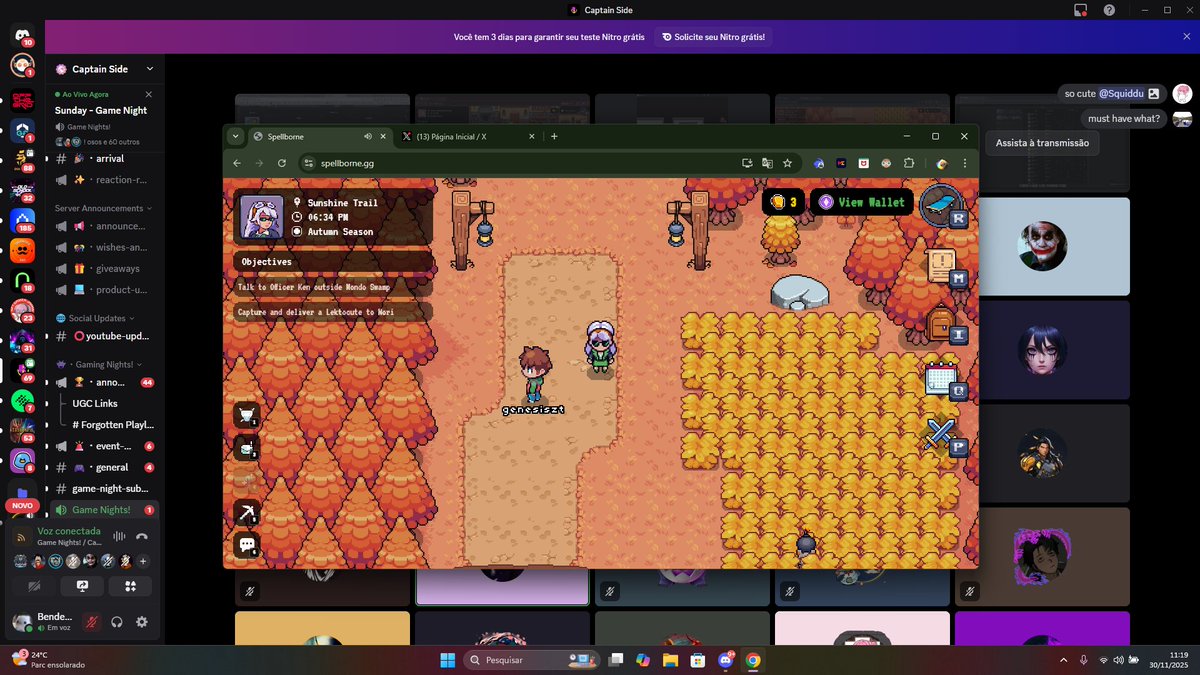Image resolution: width=1200 pixels, height=675 pixels.
Task: Open the skateboard mount icon in game
Action: tap(940, 204)
